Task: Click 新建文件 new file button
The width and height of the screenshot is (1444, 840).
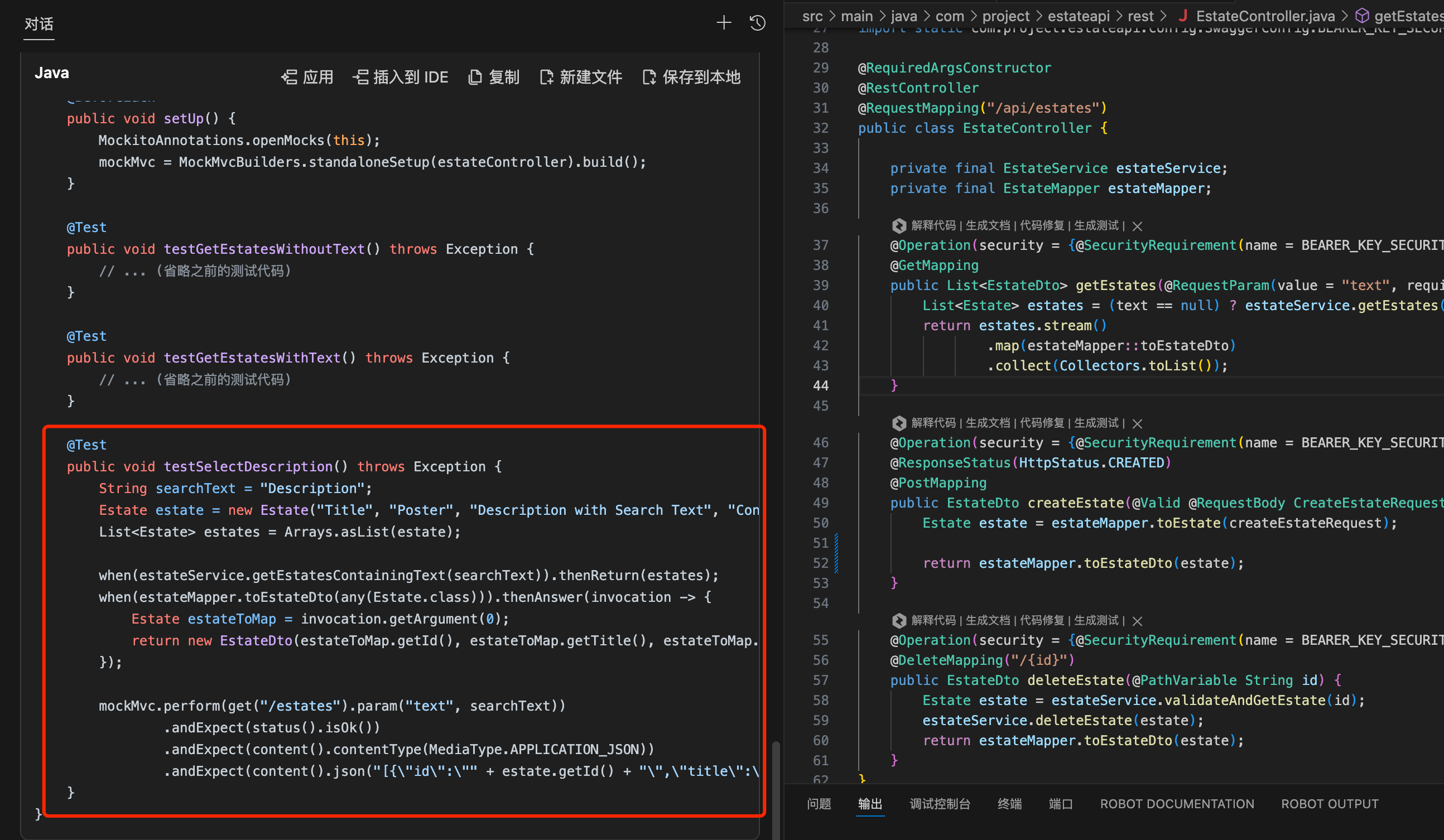Action: pyautogui.click(x=581, y=77)
